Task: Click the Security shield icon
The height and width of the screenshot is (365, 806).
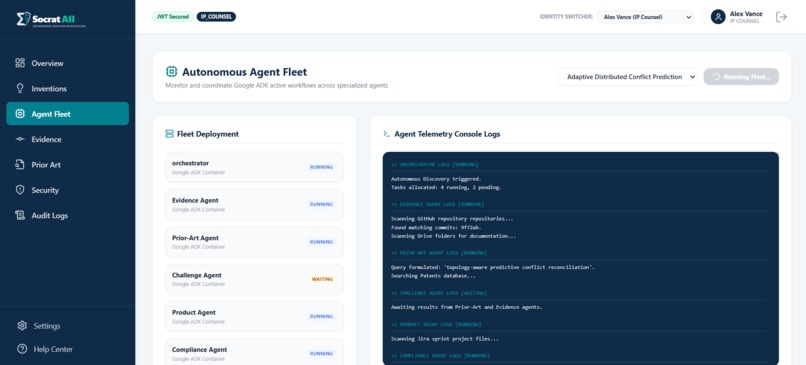Action: coord(20,190)
